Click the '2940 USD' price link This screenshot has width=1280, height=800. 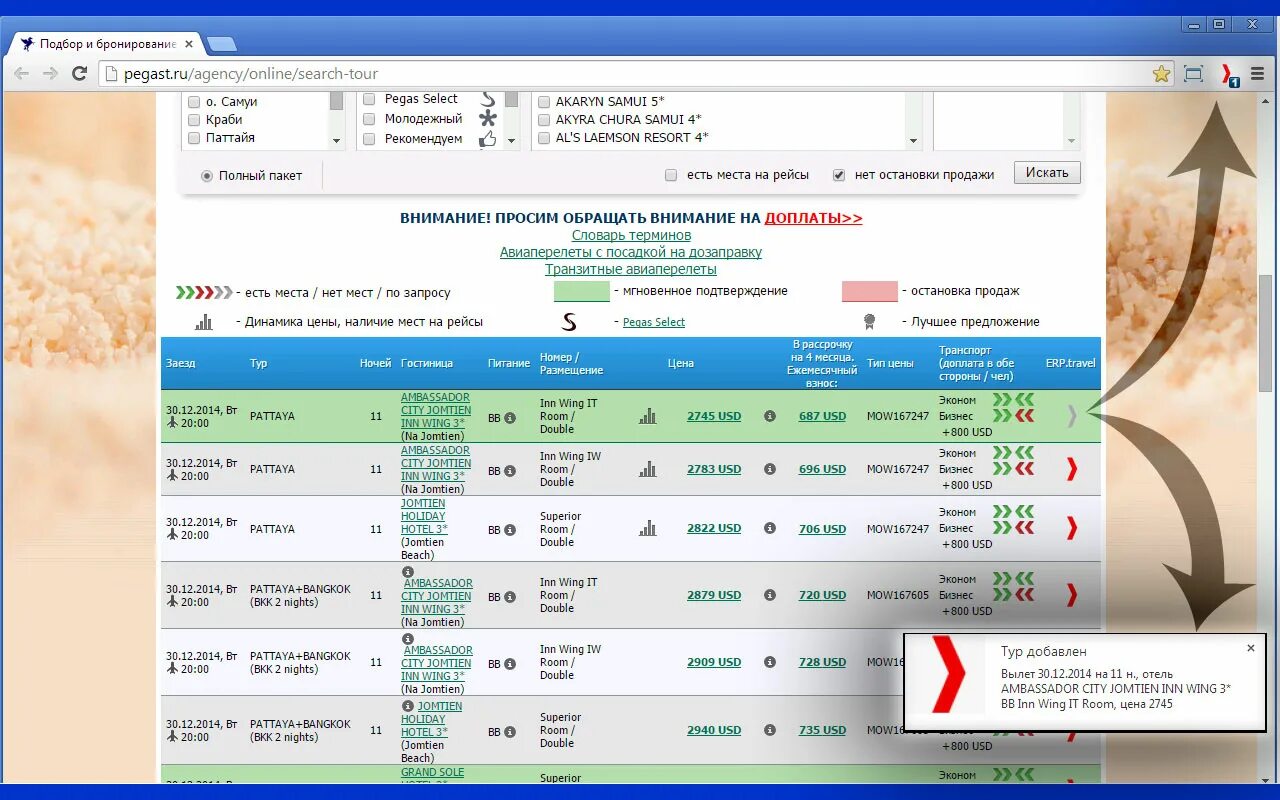[714, 730]
